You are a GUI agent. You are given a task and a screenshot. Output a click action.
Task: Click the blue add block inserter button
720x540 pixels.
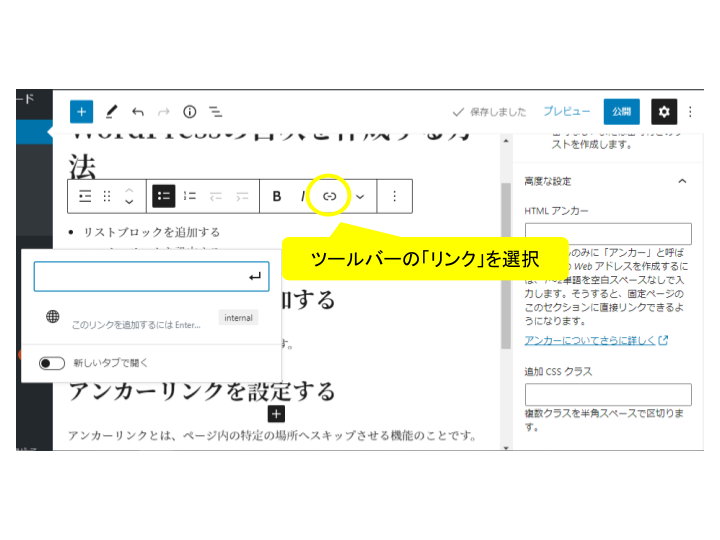coord(81,112)
